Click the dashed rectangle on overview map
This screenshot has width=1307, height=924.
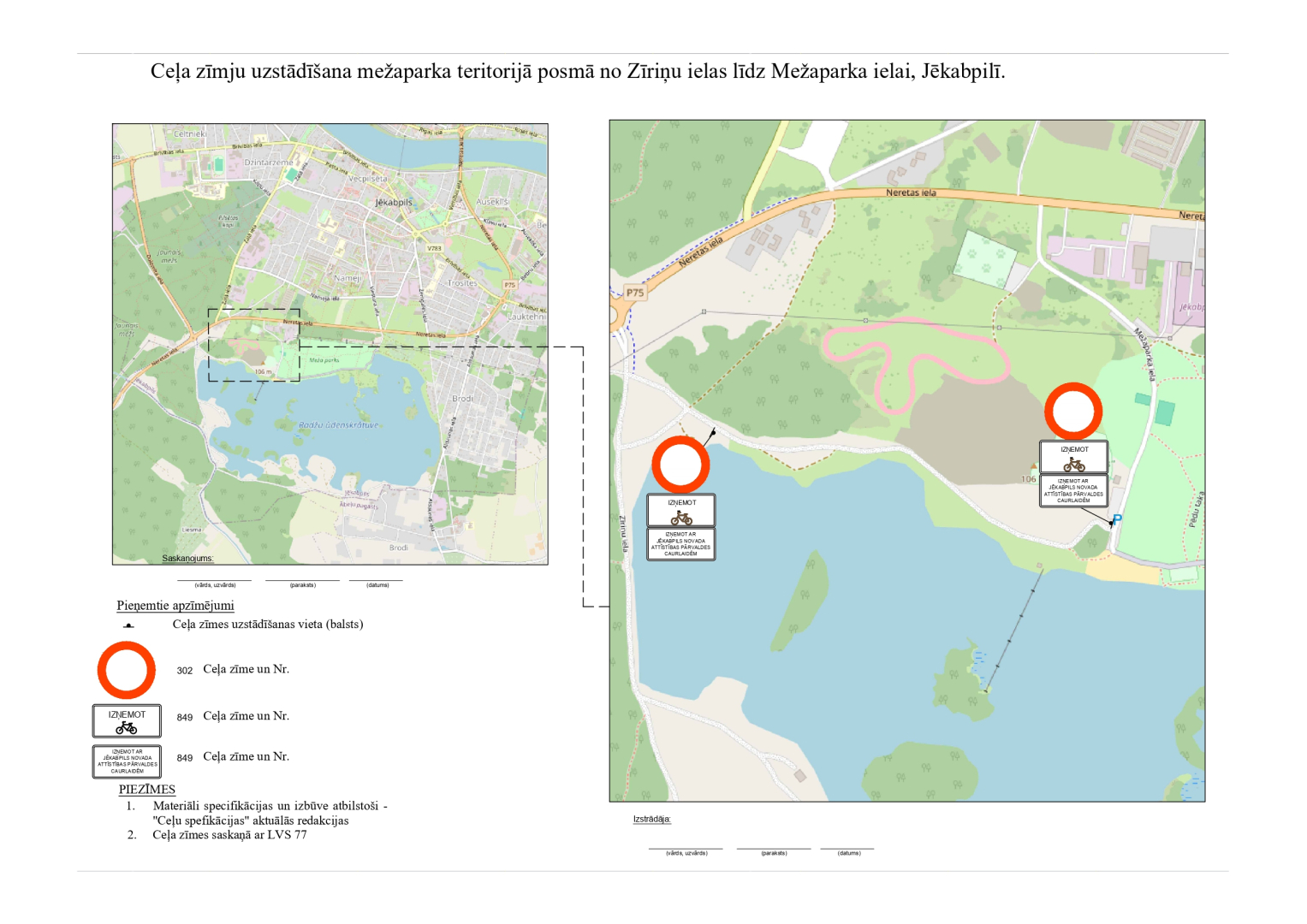point(253,345)
